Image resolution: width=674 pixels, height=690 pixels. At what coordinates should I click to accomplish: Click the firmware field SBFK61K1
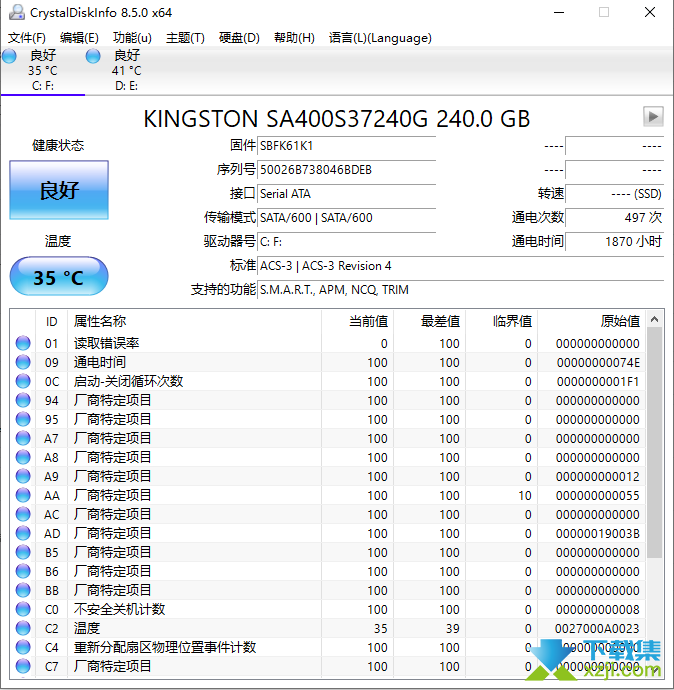click(346, 146)
